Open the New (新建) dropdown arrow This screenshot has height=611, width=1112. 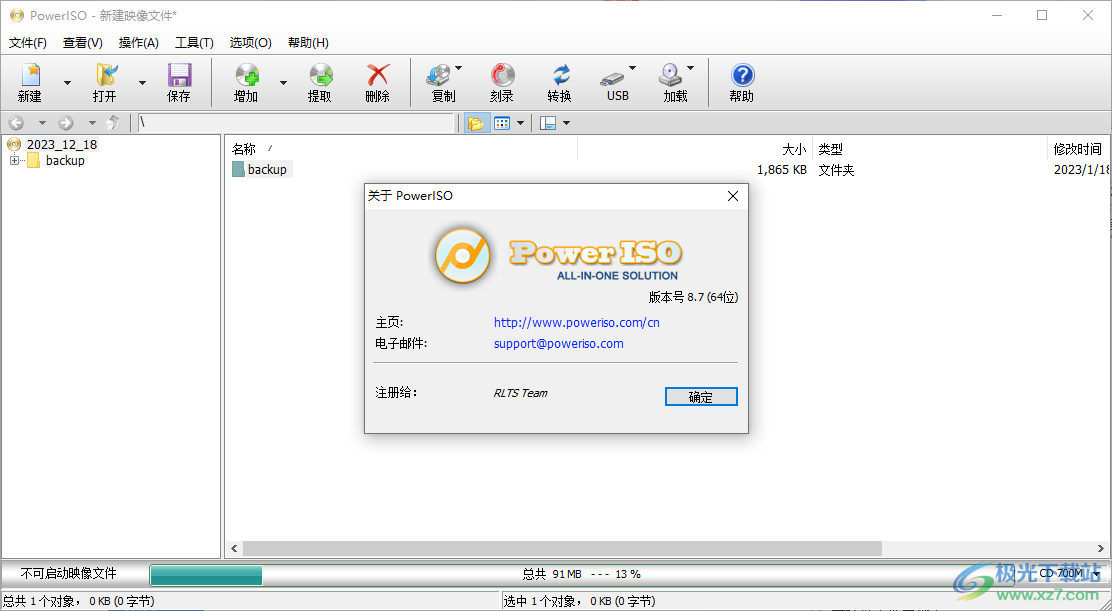67,83
